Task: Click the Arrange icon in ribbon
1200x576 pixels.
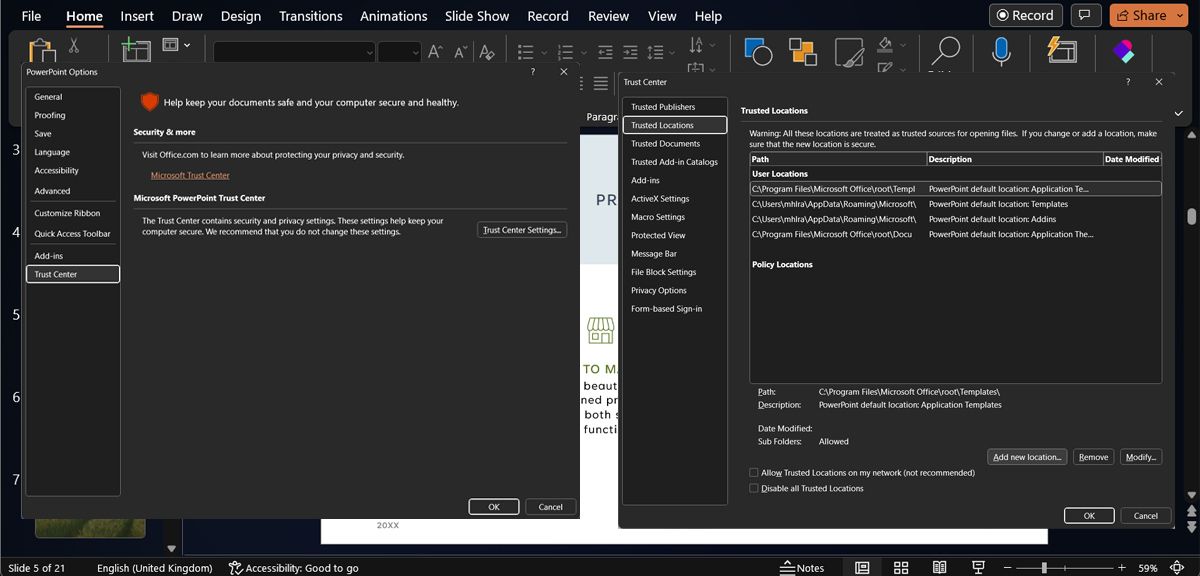Action: (802, 51)
